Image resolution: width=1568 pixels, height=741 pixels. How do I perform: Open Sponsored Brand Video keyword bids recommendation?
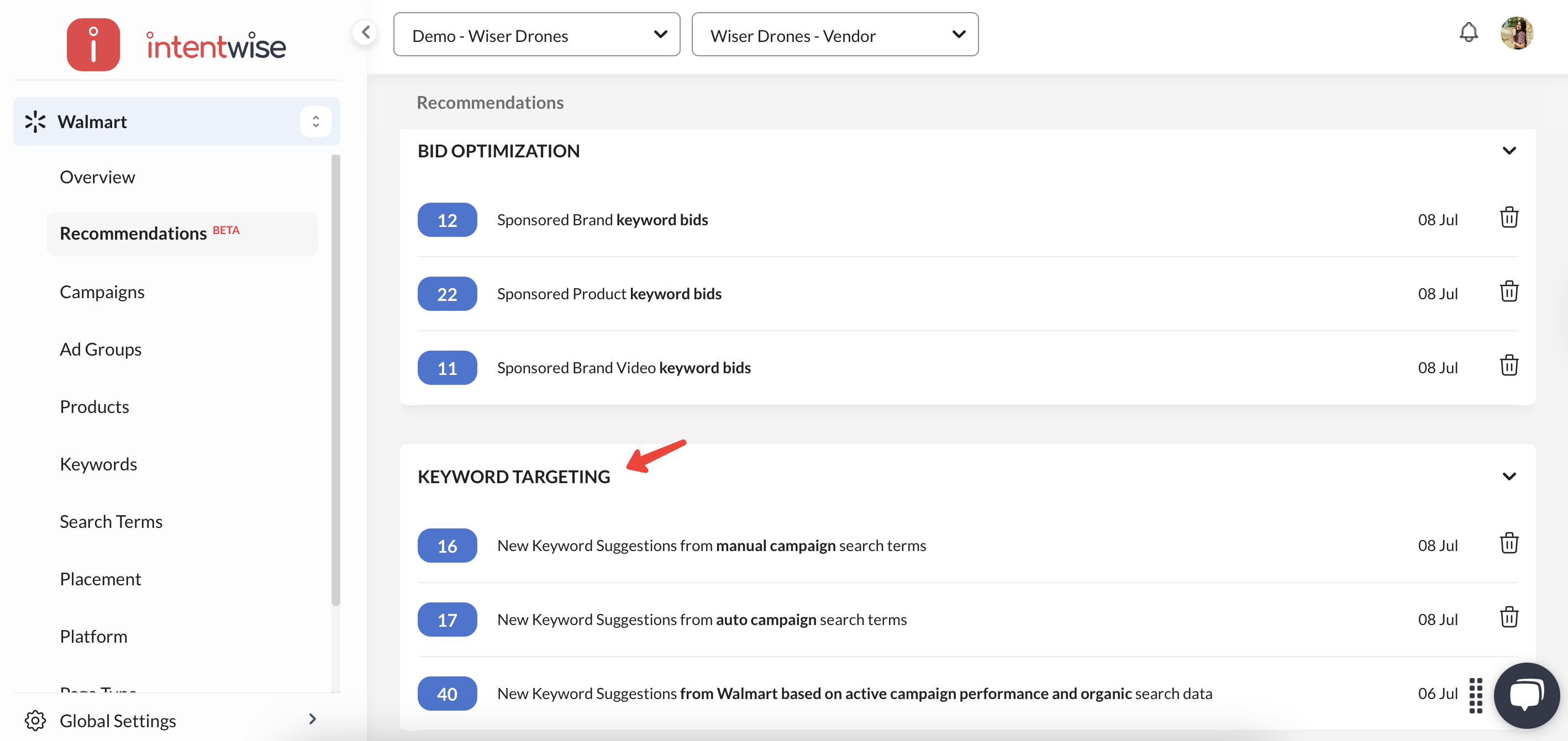[x=623, y=367]
